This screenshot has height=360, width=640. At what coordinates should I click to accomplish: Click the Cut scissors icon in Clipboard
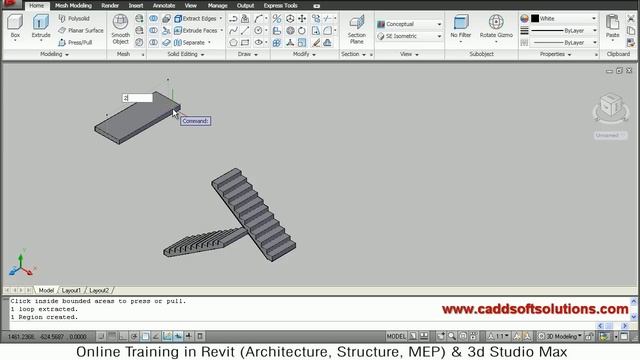(631, 18)
